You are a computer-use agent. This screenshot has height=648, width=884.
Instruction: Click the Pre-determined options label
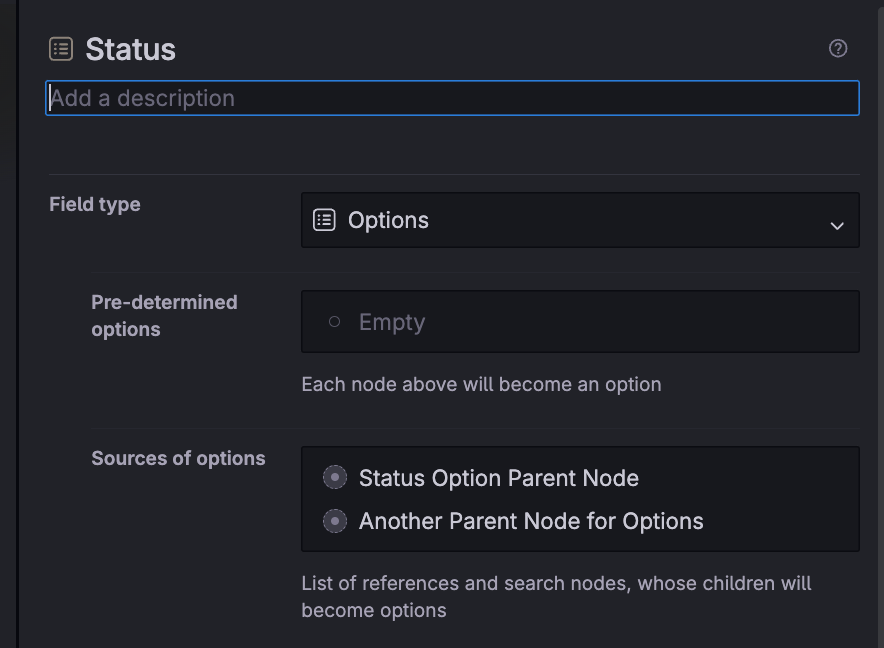[164, 315]
